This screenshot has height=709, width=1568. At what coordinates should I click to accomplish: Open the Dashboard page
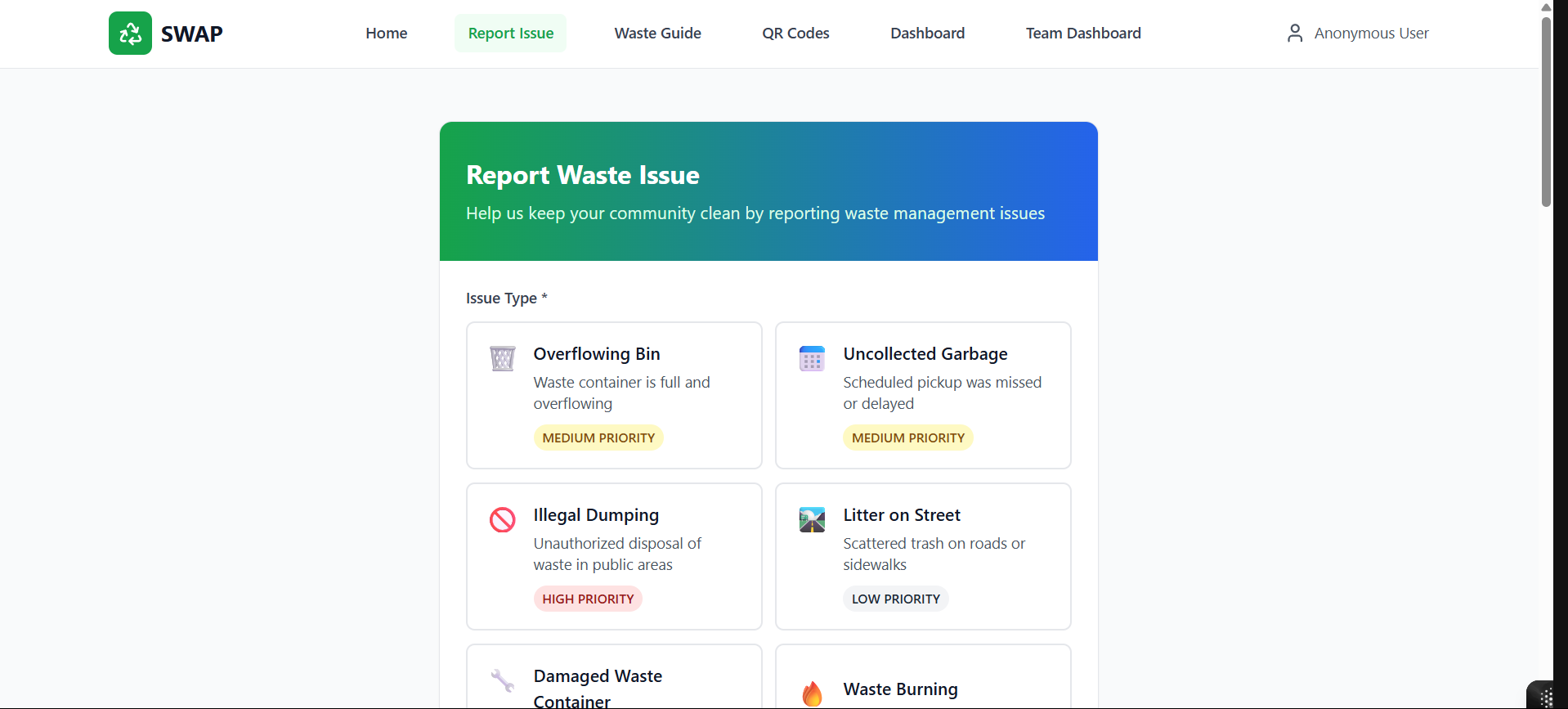coord(928,34)
